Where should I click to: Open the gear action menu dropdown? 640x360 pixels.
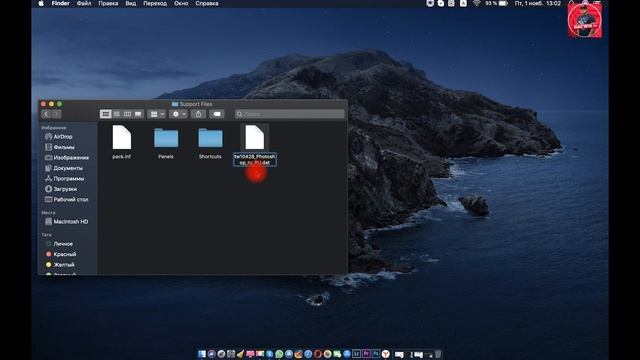click(179, 114)
